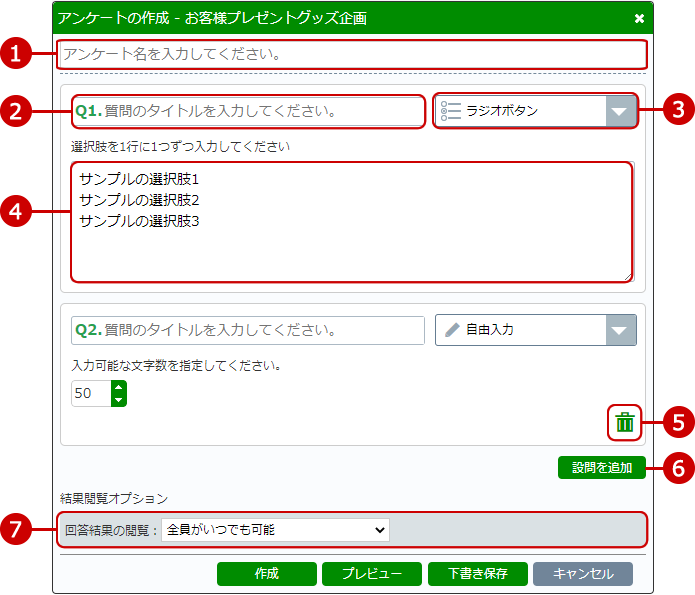Close the survey creation dialog

coord(639,18)
